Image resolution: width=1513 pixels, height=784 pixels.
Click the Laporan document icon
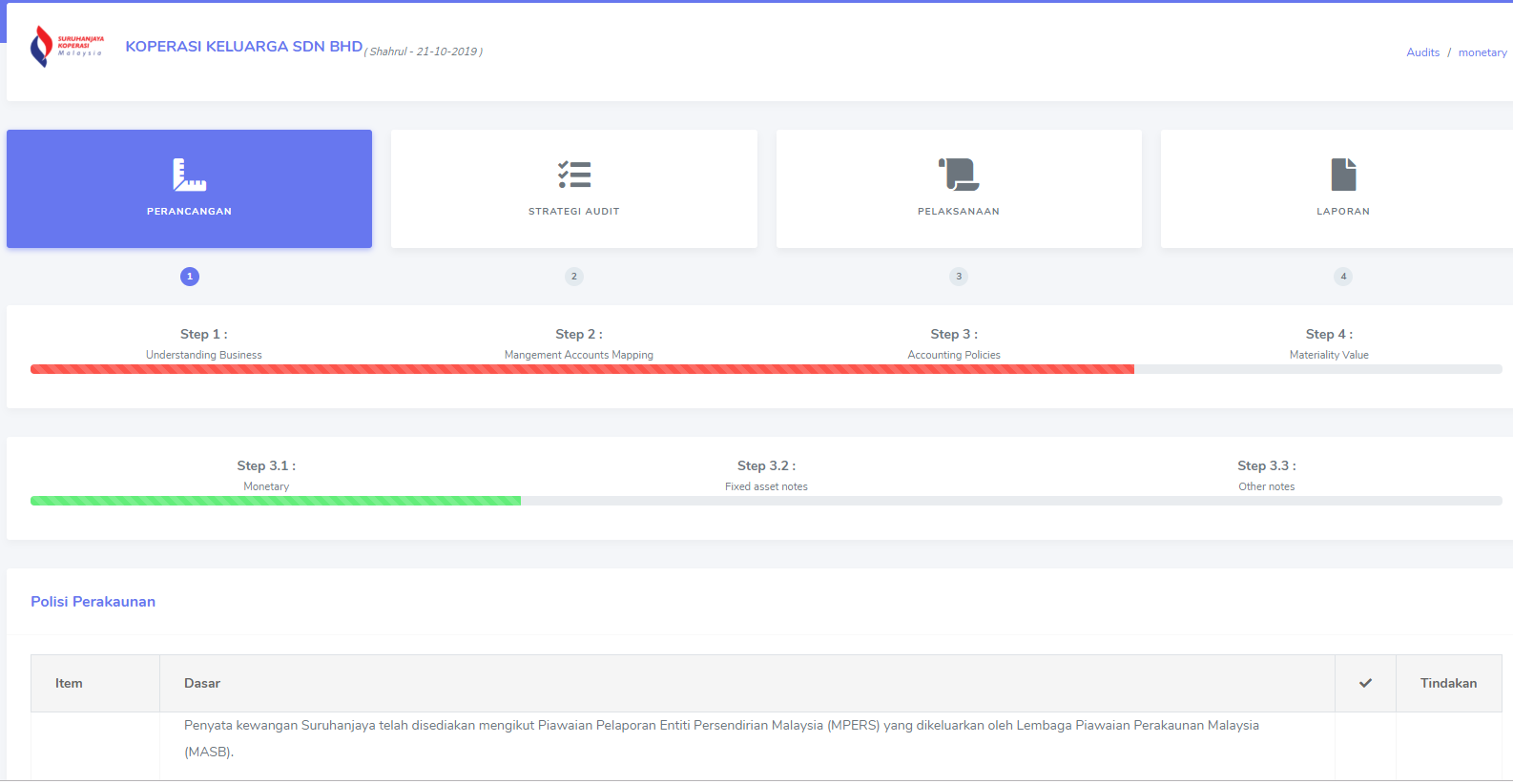pyautogui.click(x=1343, y=175)
